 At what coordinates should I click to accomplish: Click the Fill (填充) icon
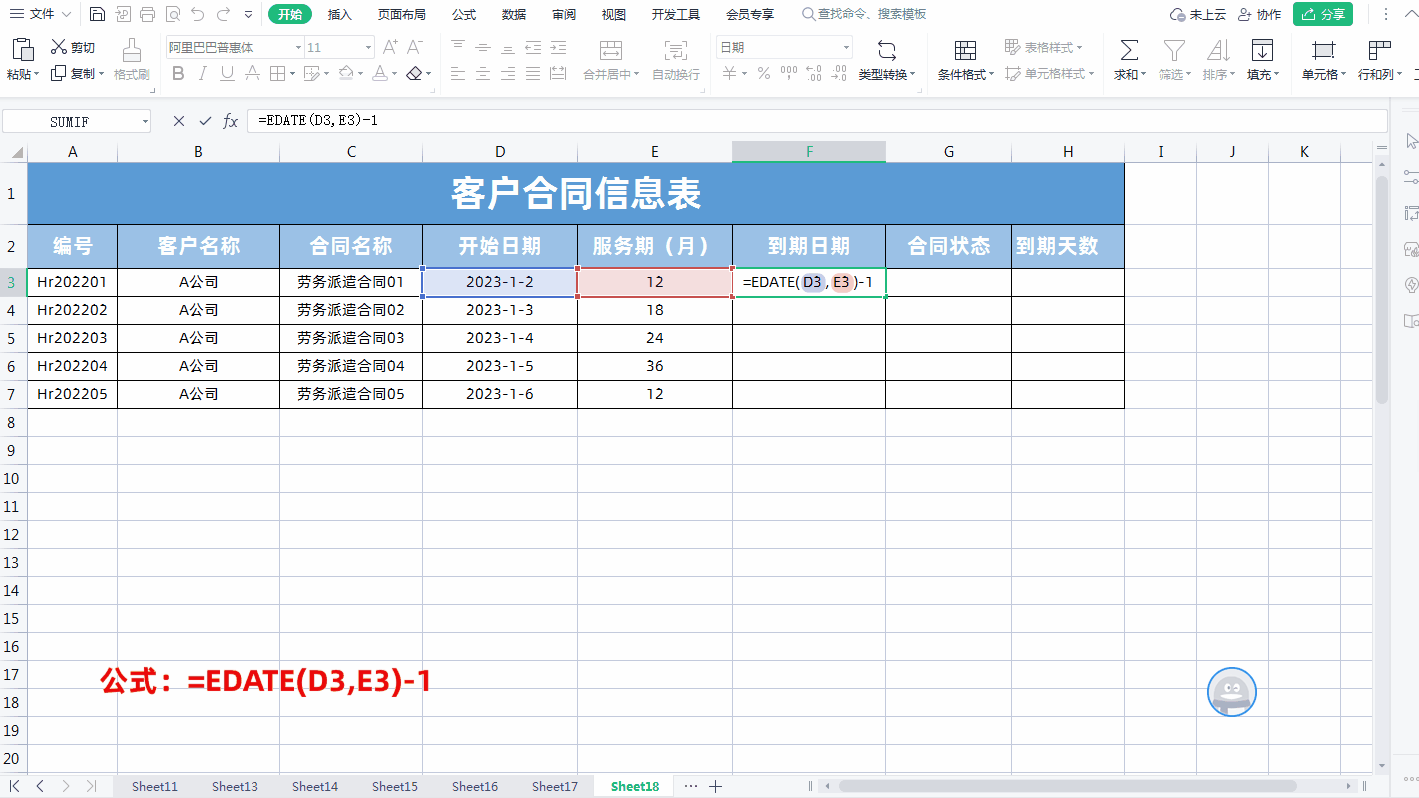tap(1262, 50)
